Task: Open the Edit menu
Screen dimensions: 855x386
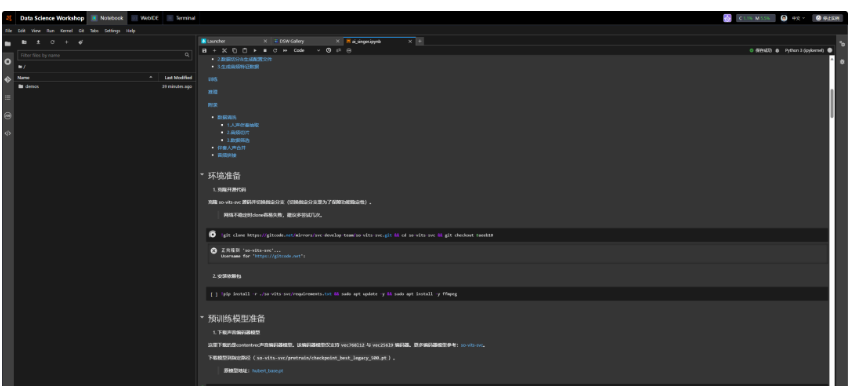Action: 21,31
